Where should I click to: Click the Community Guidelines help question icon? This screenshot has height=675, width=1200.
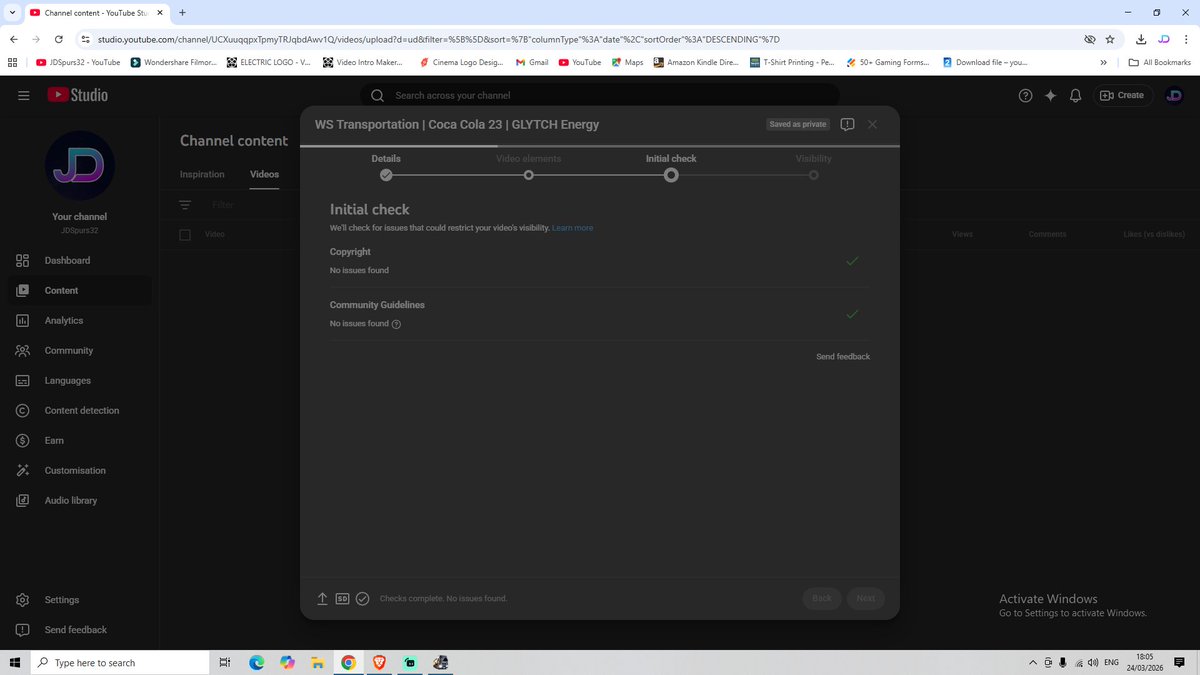click(x=397, y=324)
